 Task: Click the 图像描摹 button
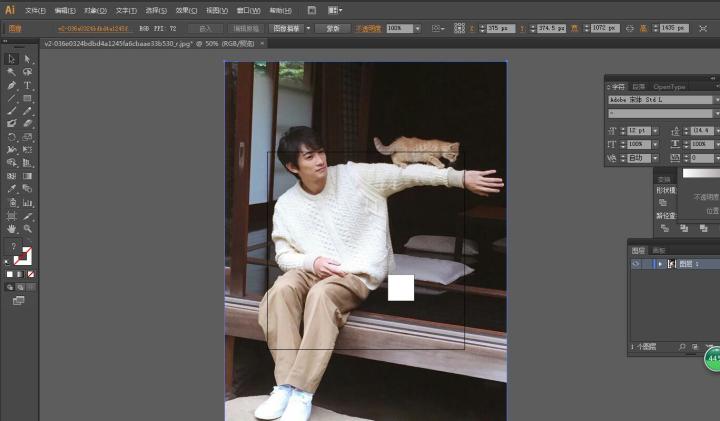tap(287, 29)
